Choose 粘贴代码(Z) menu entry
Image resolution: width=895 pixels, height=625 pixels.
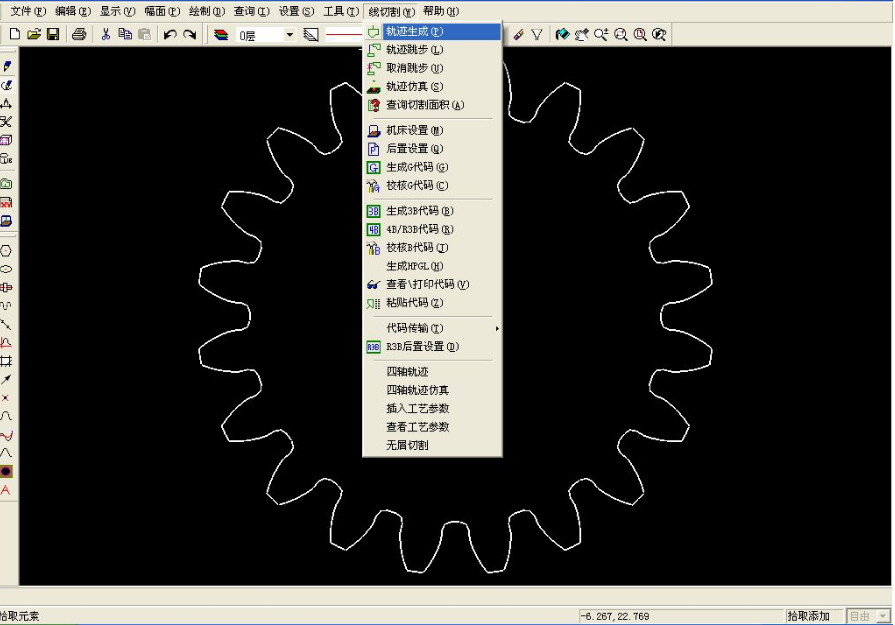432,303
